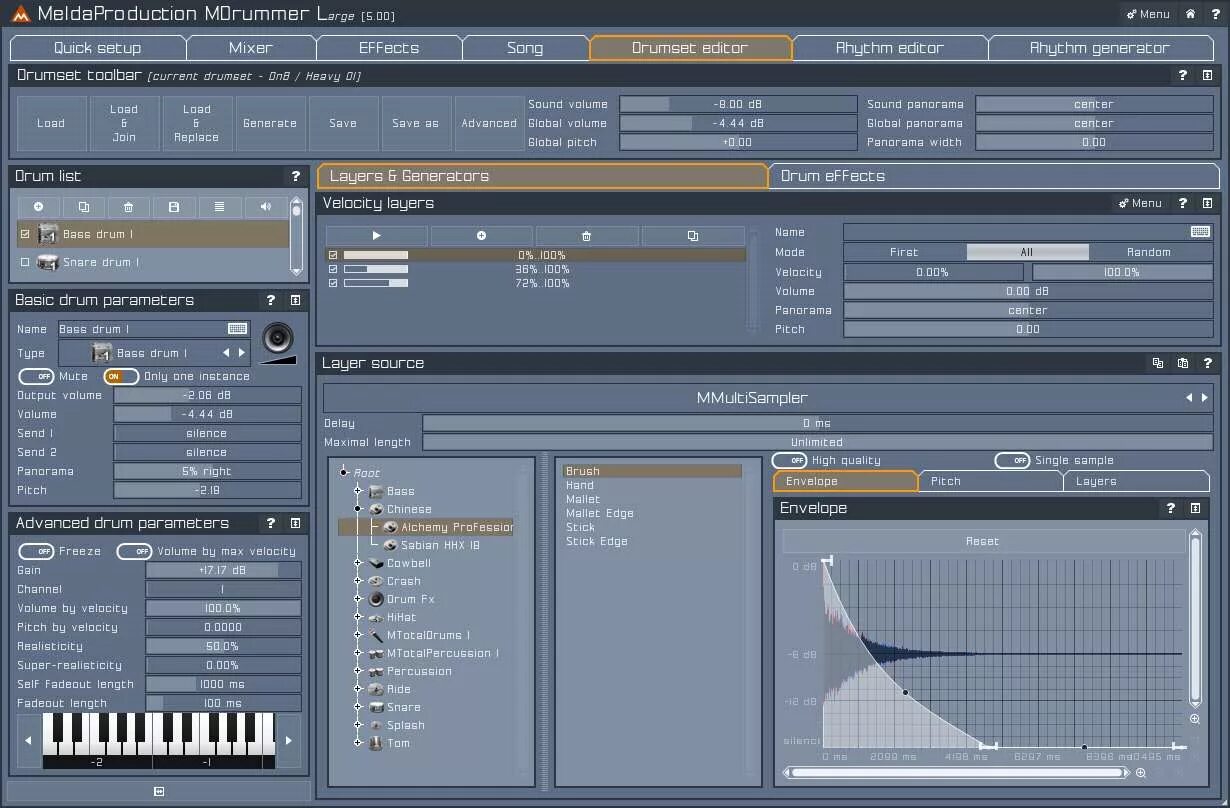
Task: Toggle Volume by max velocity switch
Action: (x=134, y=551)
